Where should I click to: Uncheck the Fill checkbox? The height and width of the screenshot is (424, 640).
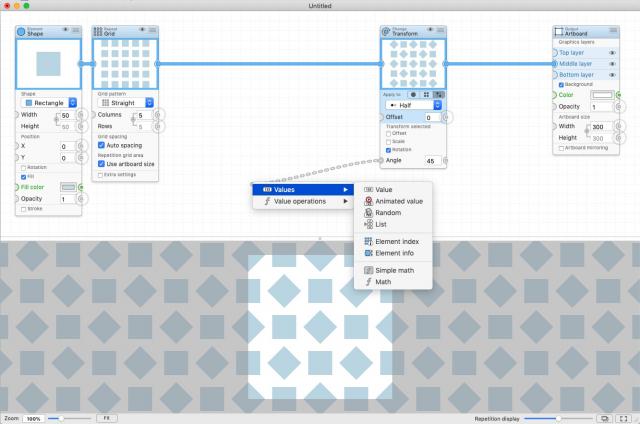23,177
